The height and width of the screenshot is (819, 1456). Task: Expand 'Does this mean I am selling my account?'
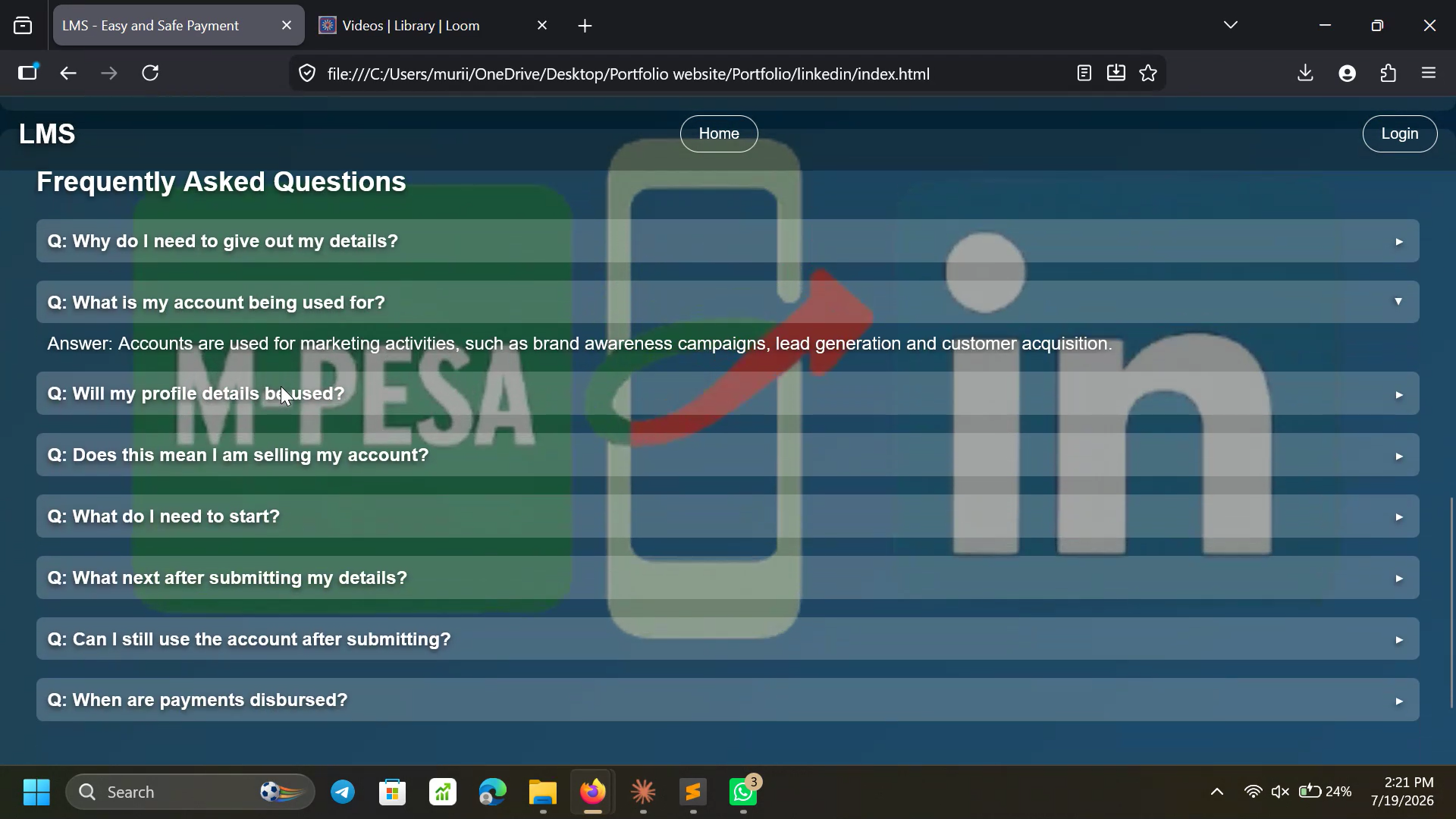[727, 455]
